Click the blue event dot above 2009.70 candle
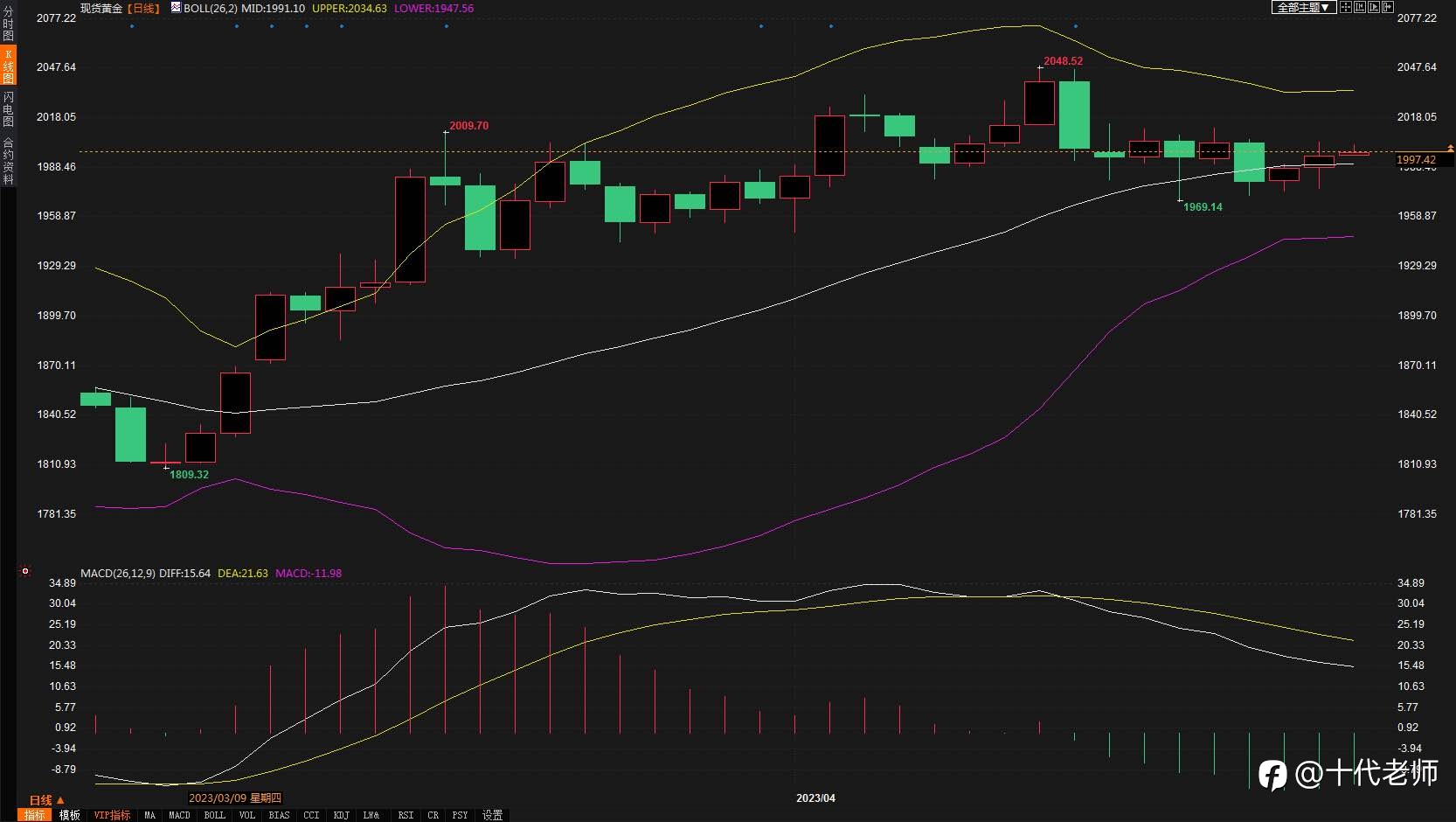1456x822 pixels. click(x=447, y=26)
